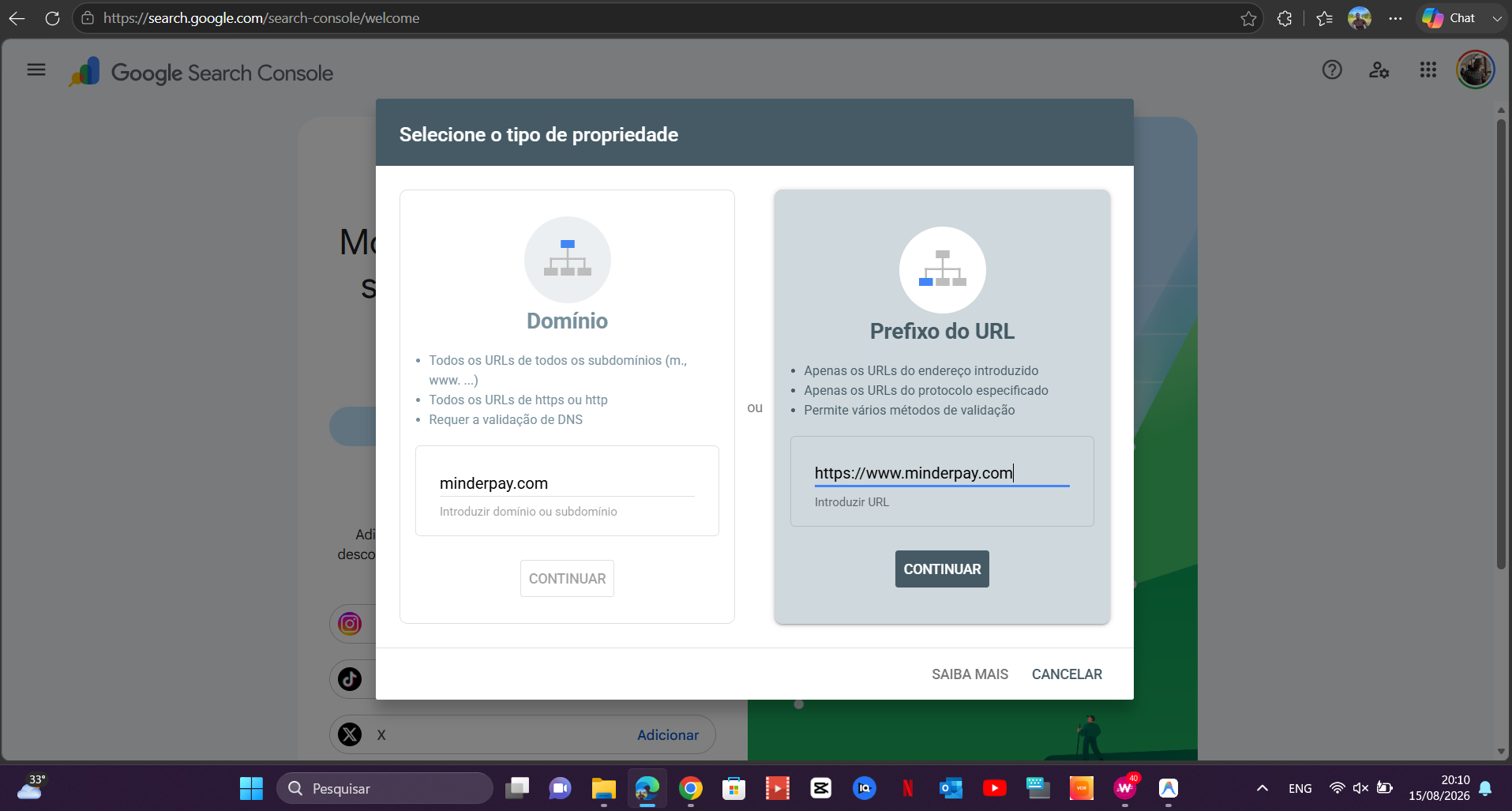
Task: View site information lock icon
Action: (88, 18)
